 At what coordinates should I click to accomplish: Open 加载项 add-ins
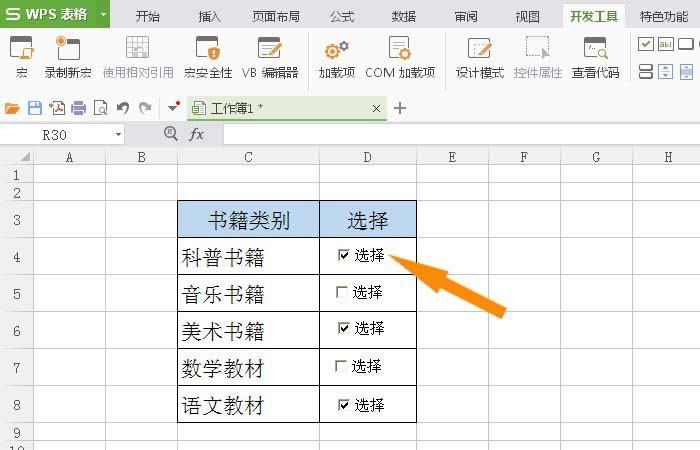(x=337, y=57)
